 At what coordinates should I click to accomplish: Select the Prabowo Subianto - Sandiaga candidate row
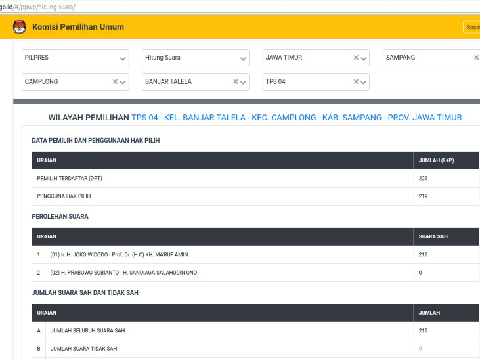[x=255, y=273]
